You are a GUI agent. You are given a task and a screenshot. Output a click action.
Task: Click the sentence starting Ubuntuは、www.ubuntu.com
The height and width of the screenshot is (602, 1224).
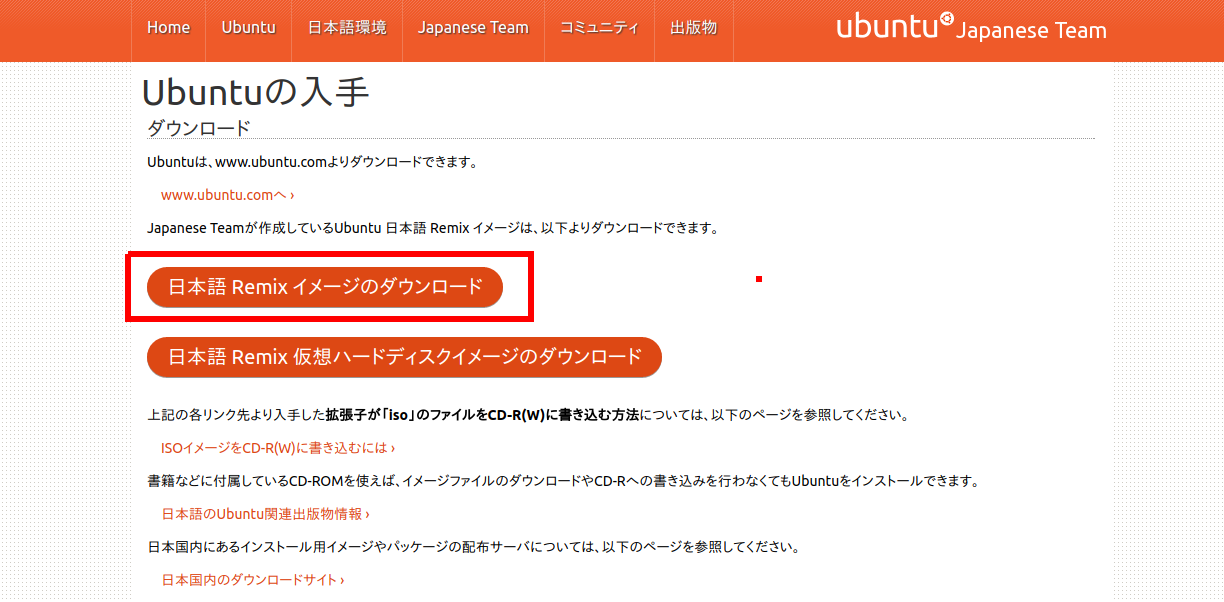coord(312,162)
